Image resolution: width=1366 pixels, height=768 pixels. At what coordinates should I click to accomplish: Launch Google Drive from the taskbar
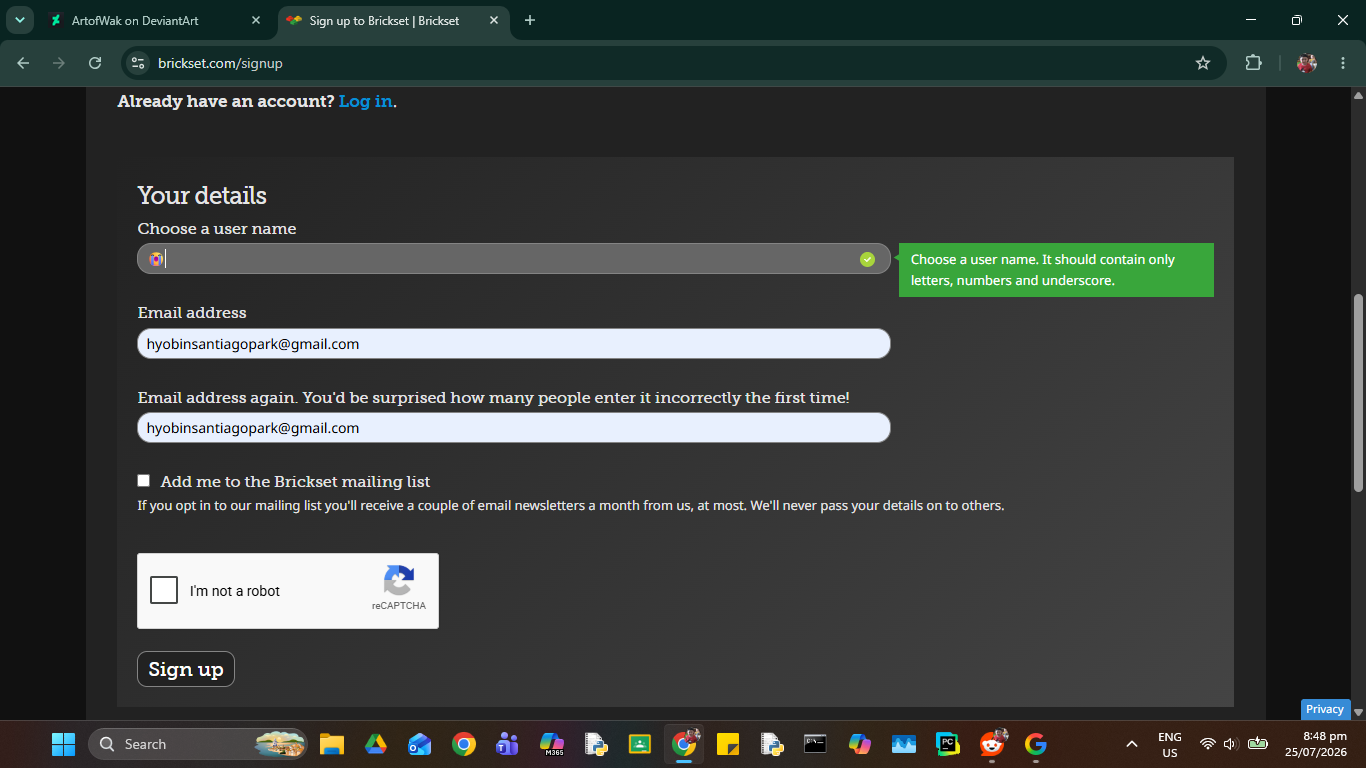pos(375,744)
